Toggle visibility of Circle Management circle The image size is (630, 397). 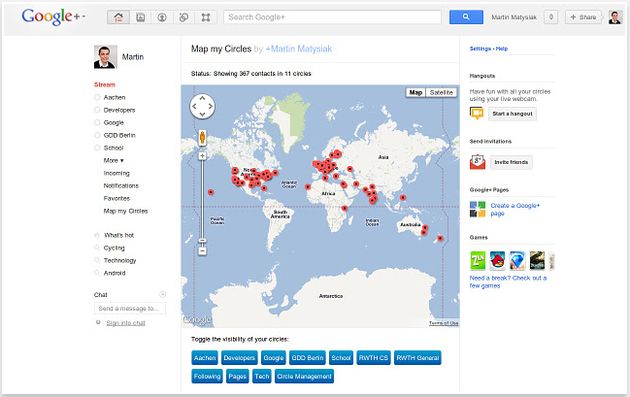[304, 377]
